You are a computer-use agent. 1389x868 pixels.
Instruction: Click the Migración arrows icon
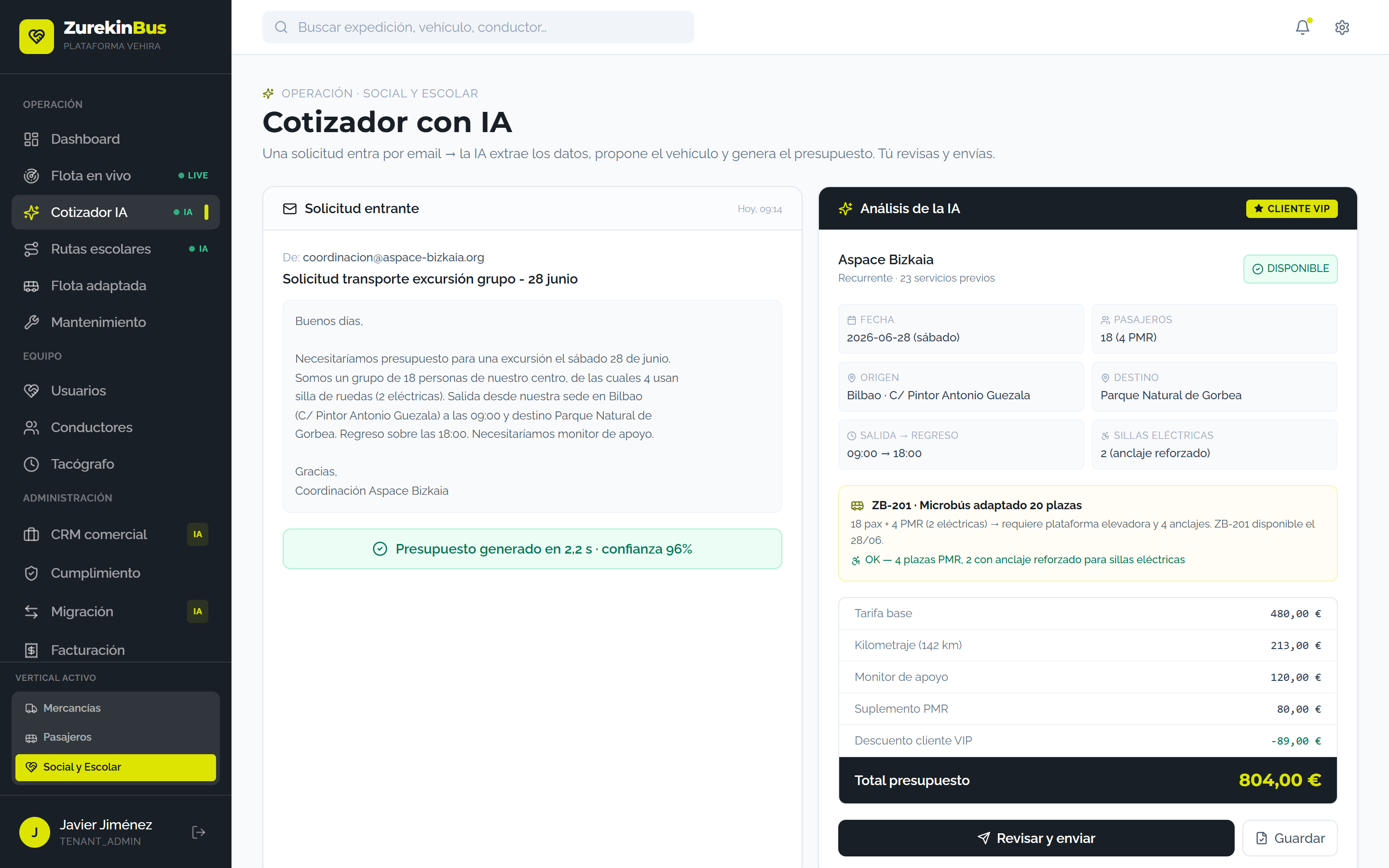coord(31,611)
